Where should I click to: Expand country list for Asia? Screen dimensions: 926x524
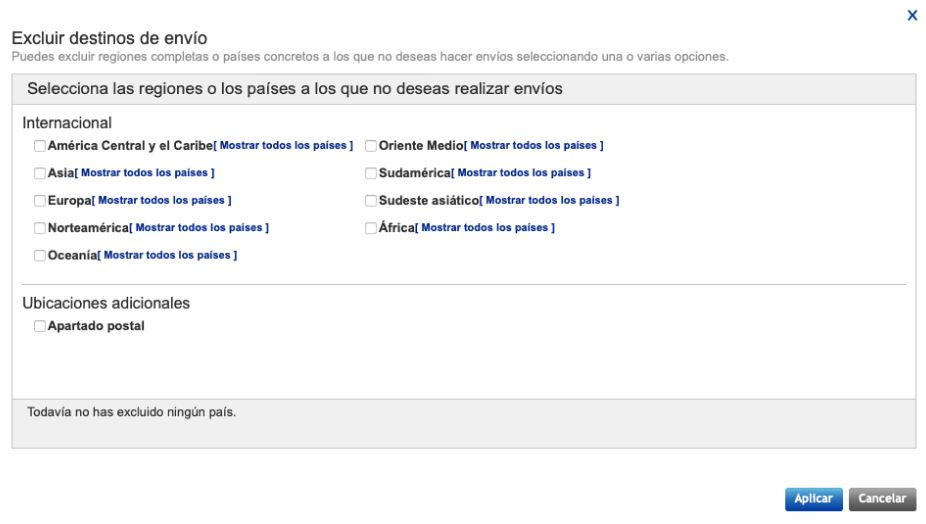(145, 173)
